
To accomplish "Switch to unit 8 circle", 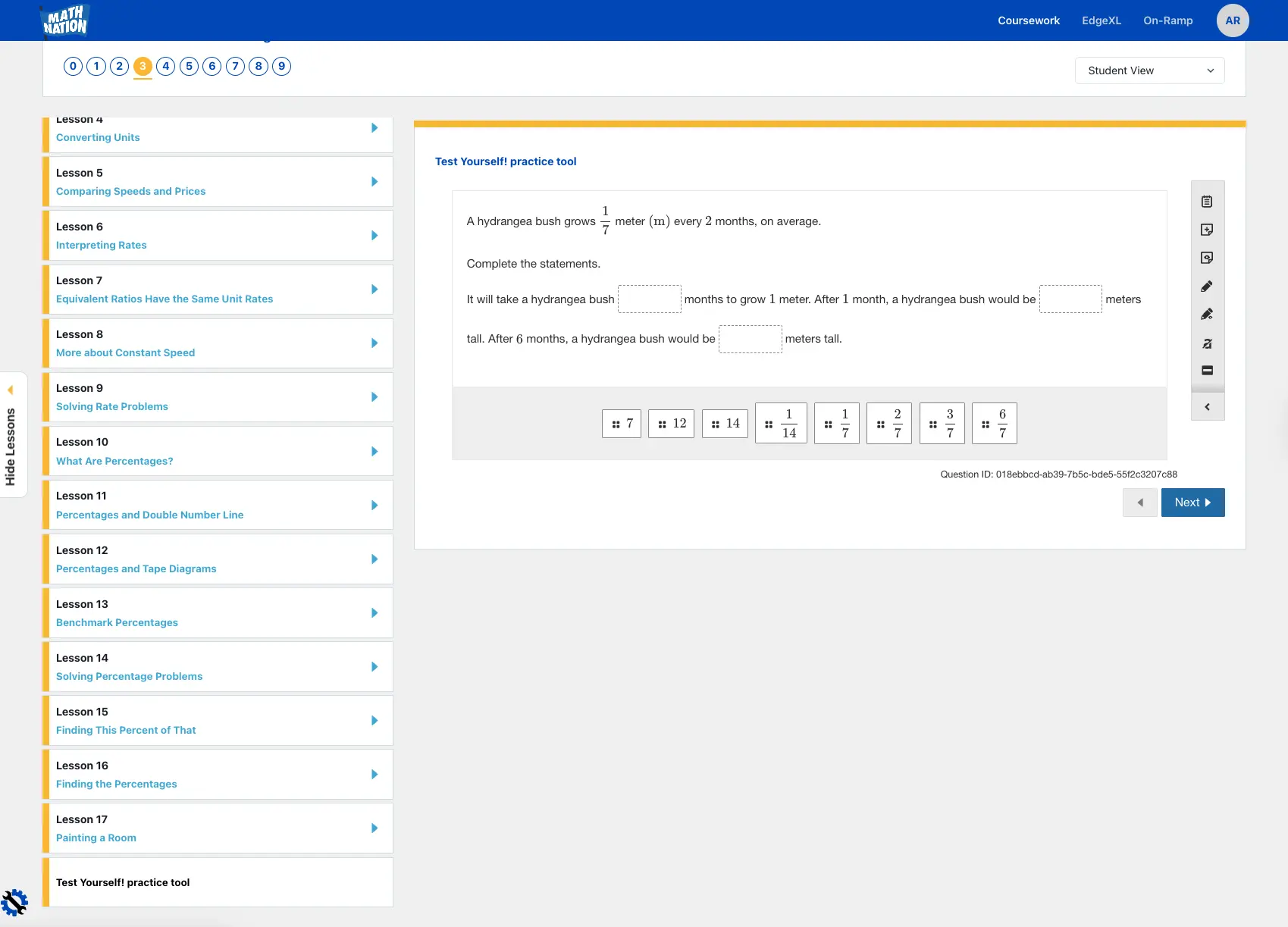I will point(259,66).
